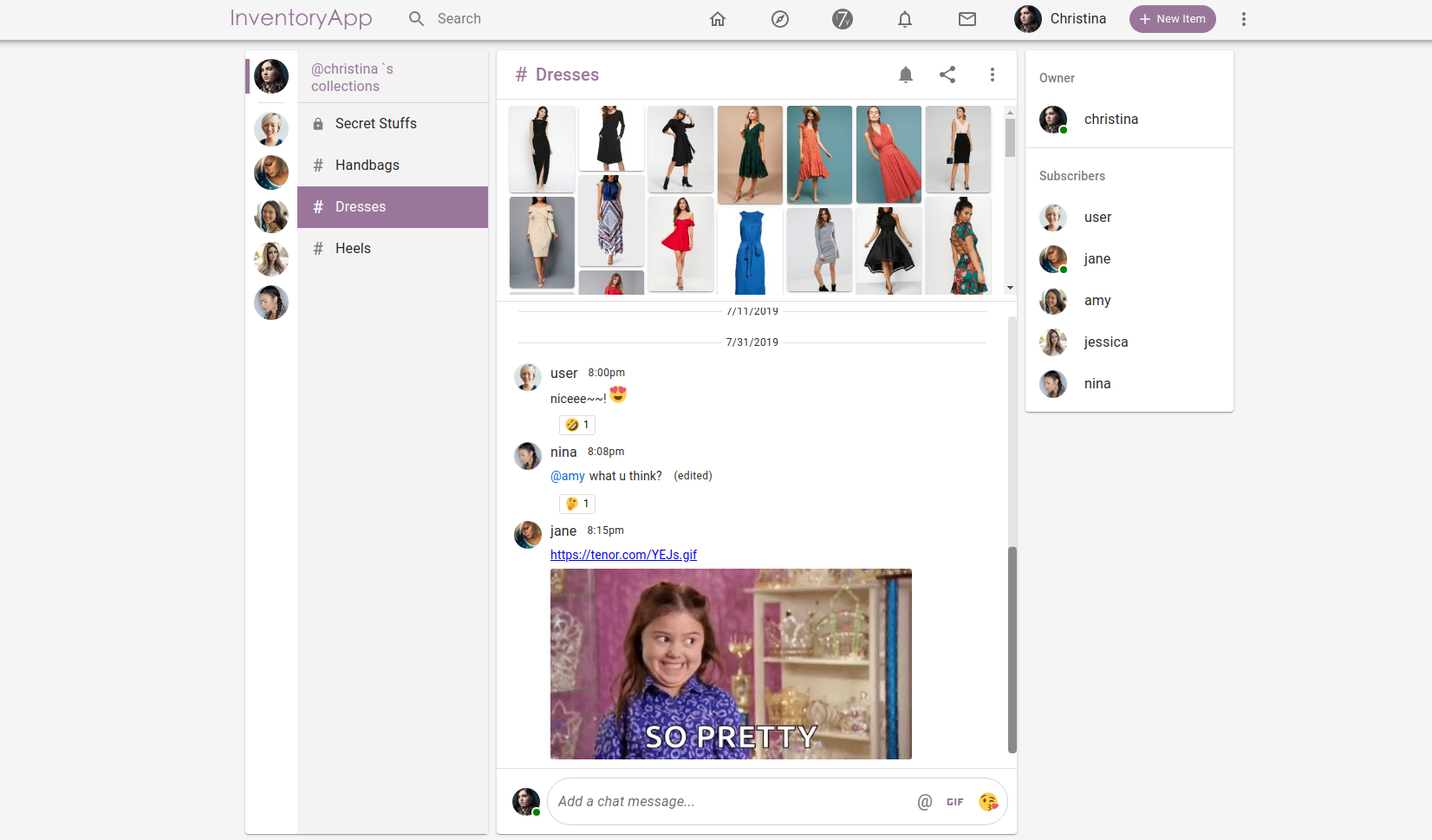The height and width of the screenshot is (840, 1432).
Task: Open global notifications from the bell icon
Action: click(904, 19)
